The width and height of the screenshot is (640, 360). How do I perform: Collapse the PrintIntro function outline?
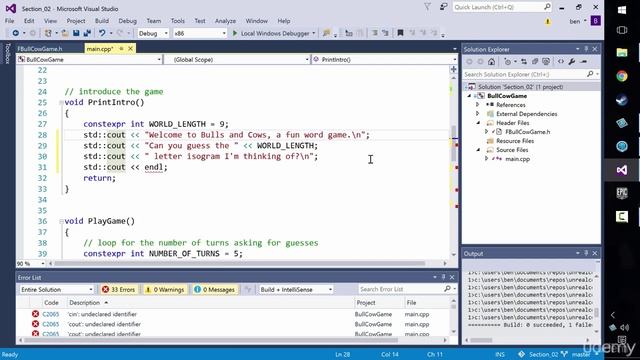pyautogui.click(x=61, y=102)
